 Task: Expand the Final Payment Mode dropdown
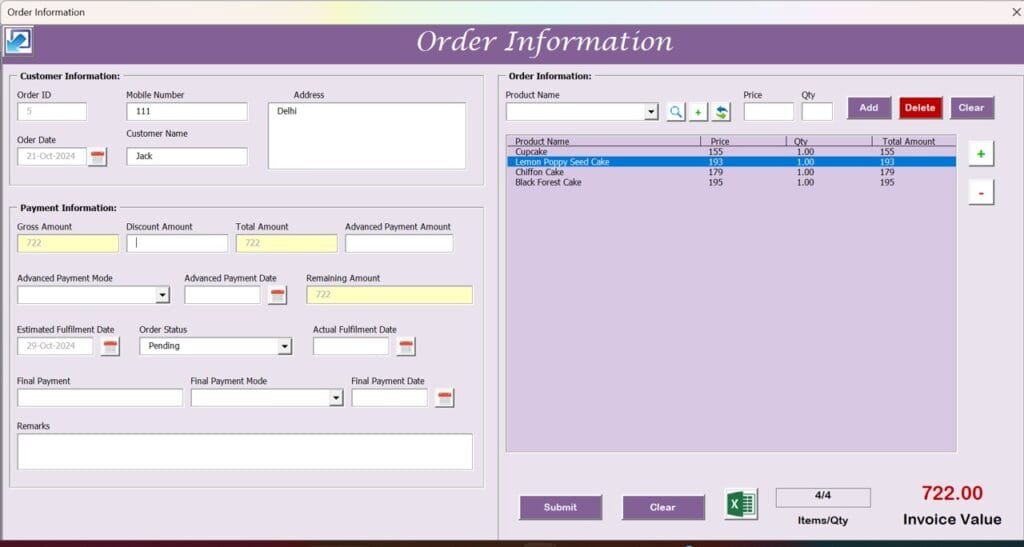pyautogui.click(x=336, y=398)
